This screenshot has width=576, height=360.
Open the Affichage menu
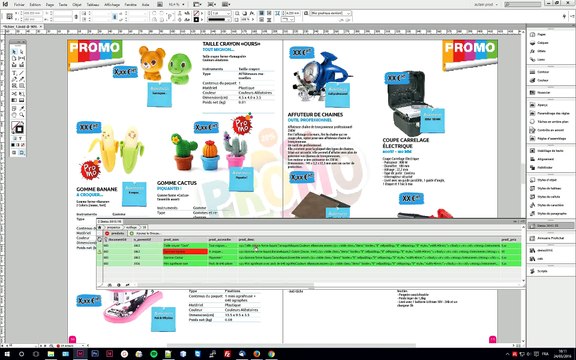tap(112, 5)
